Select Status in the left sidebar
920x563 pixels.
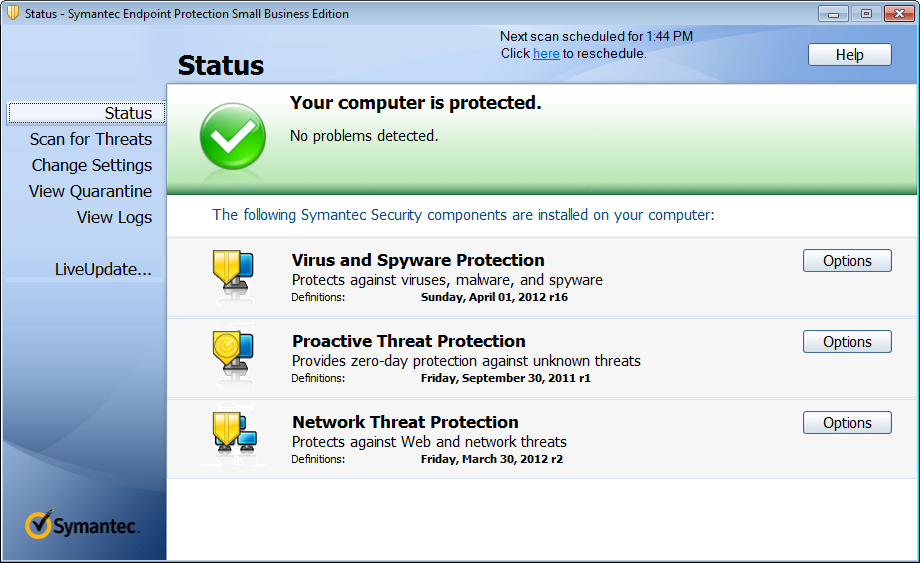pyautogui.click(x=128, y=113)
